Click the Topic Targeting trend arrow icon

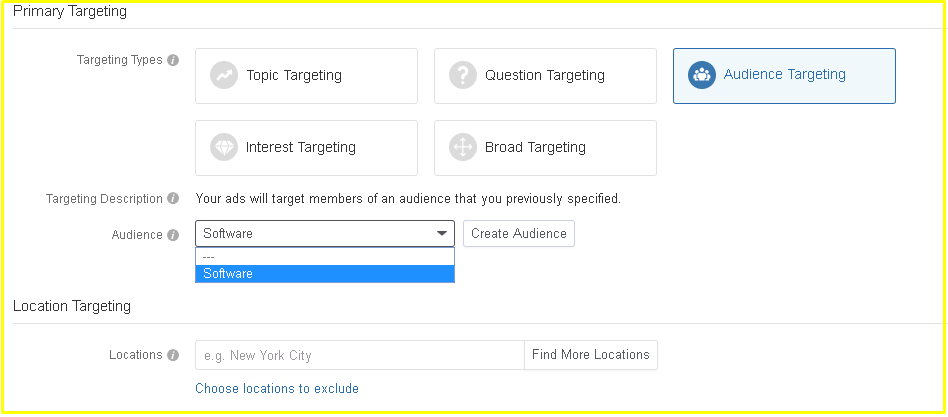[224, 76]
